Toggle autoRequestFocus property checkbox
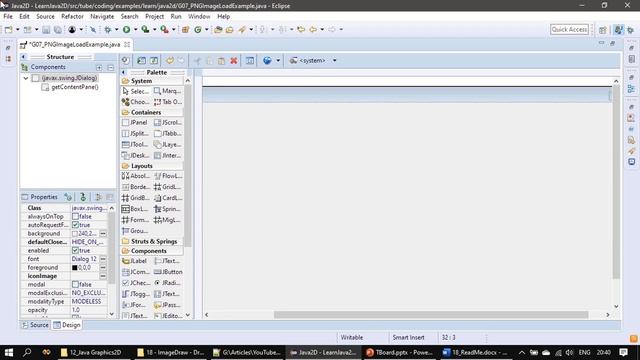 tap(75, 225)
